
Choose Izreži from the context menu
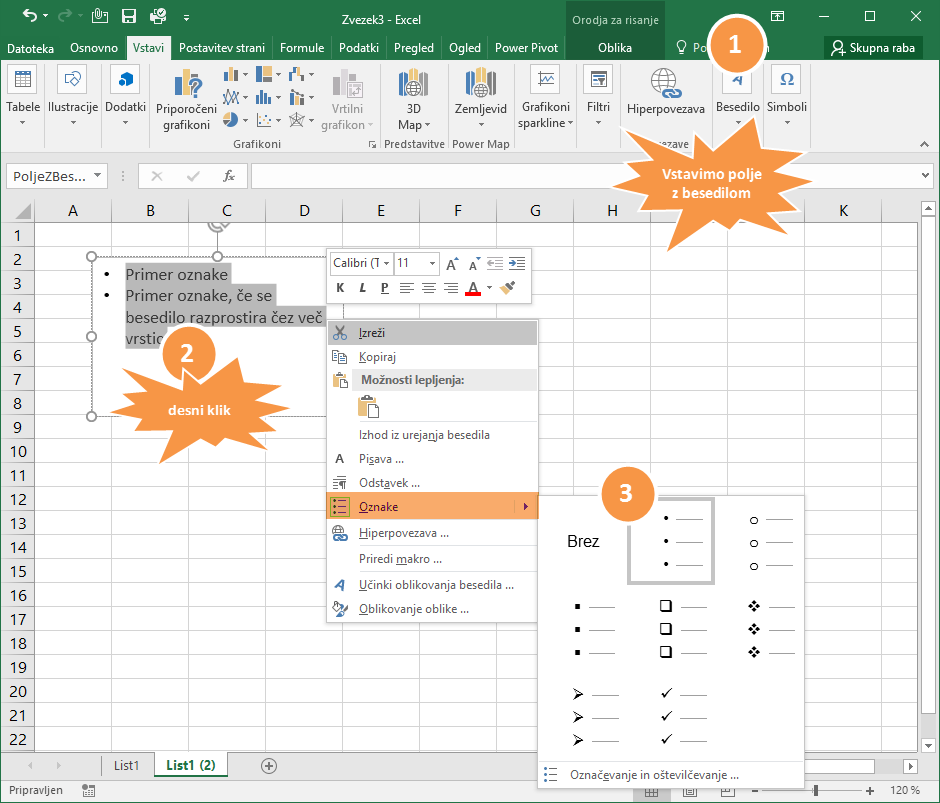pos(432,333)
